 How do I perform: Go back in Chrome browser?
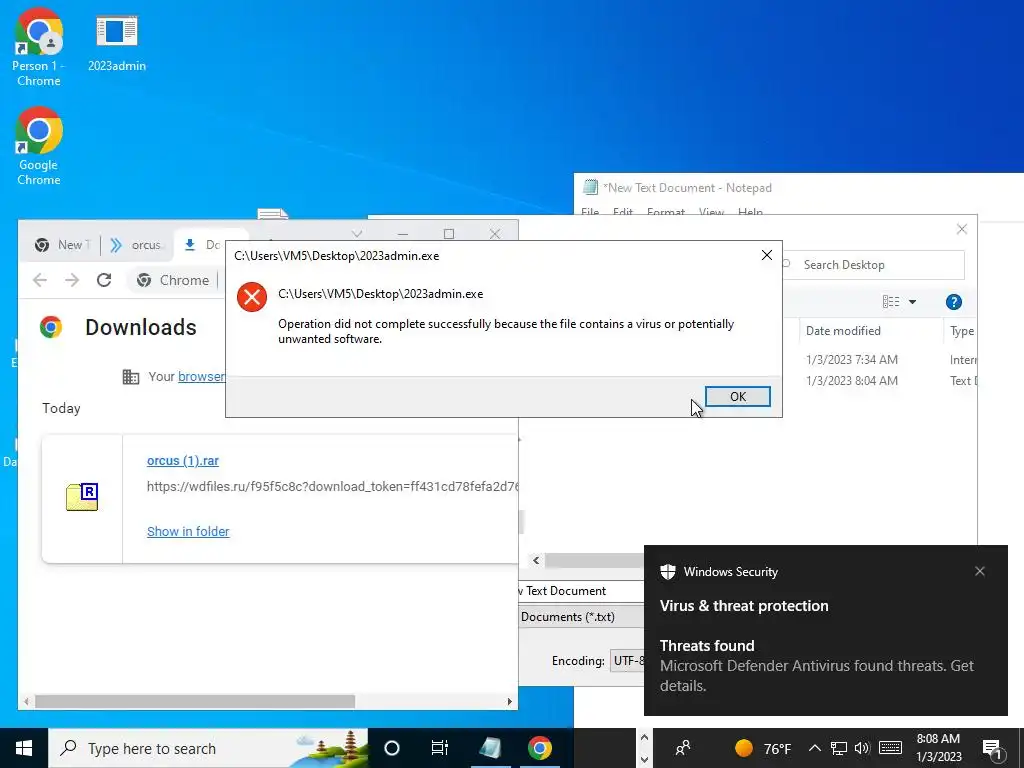coord(40,280)
